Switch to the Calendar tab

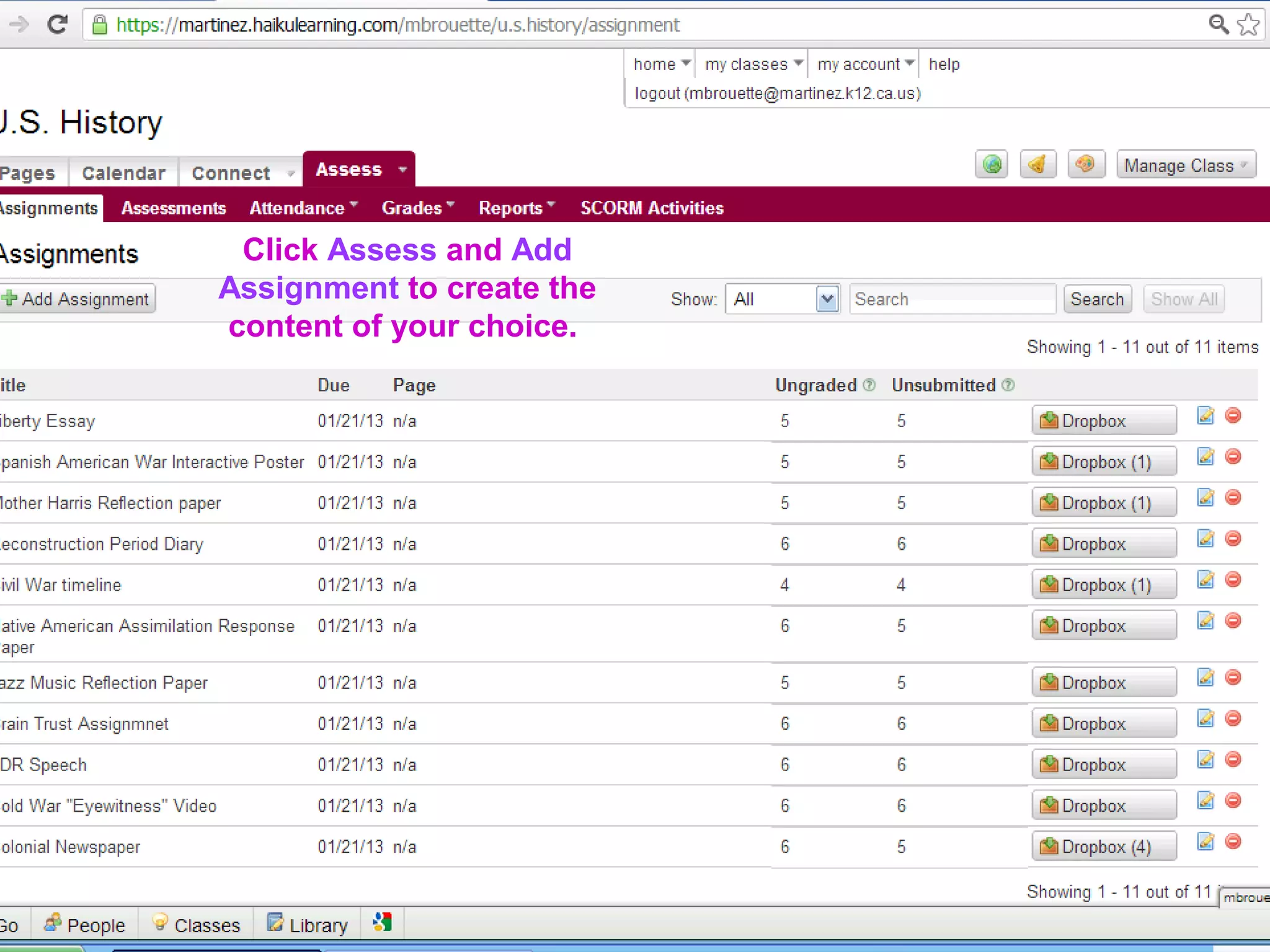[x=123, y=173]
